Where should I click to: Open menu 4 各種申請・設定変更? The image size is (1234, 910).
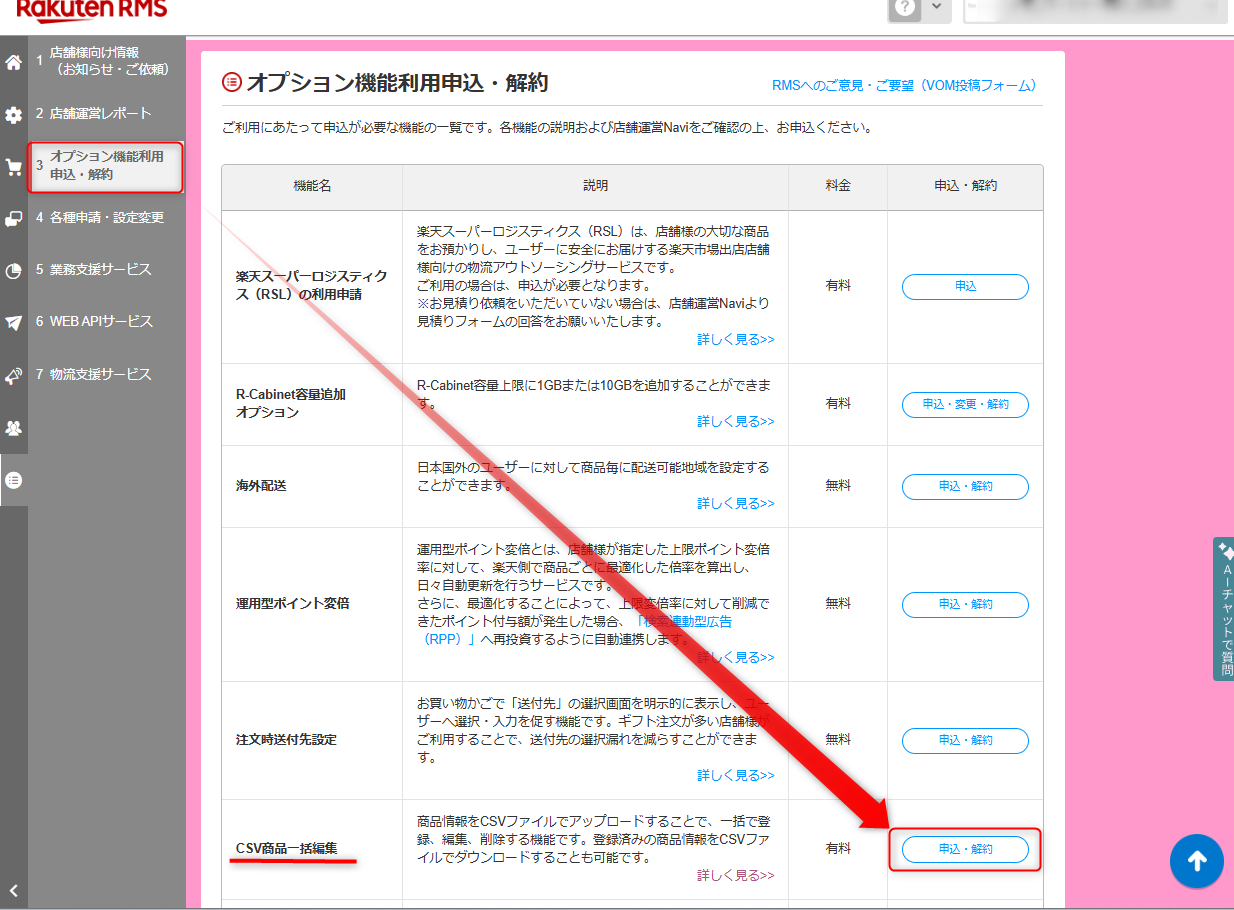[107, 217]
